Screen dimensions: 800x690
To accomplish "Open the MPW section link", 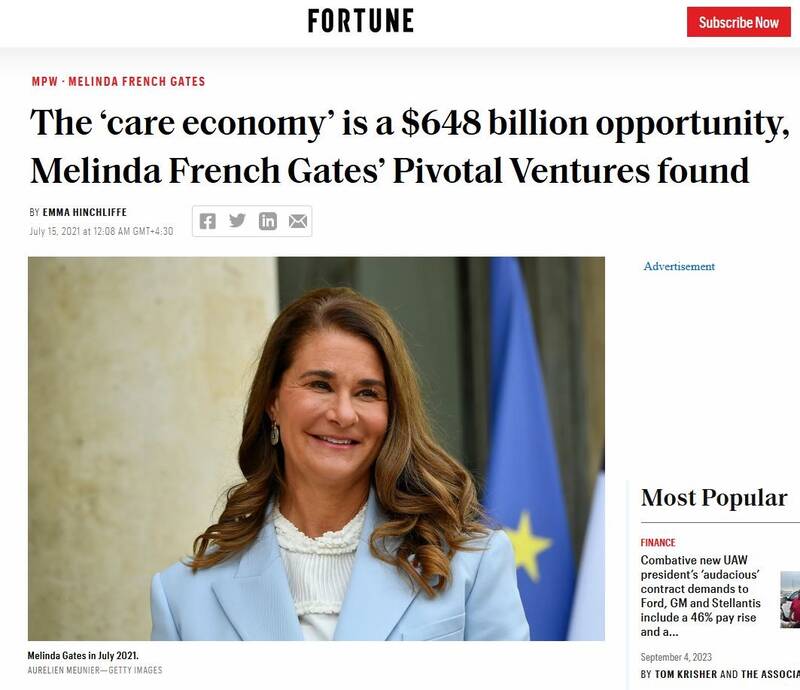I will [44, 81].
